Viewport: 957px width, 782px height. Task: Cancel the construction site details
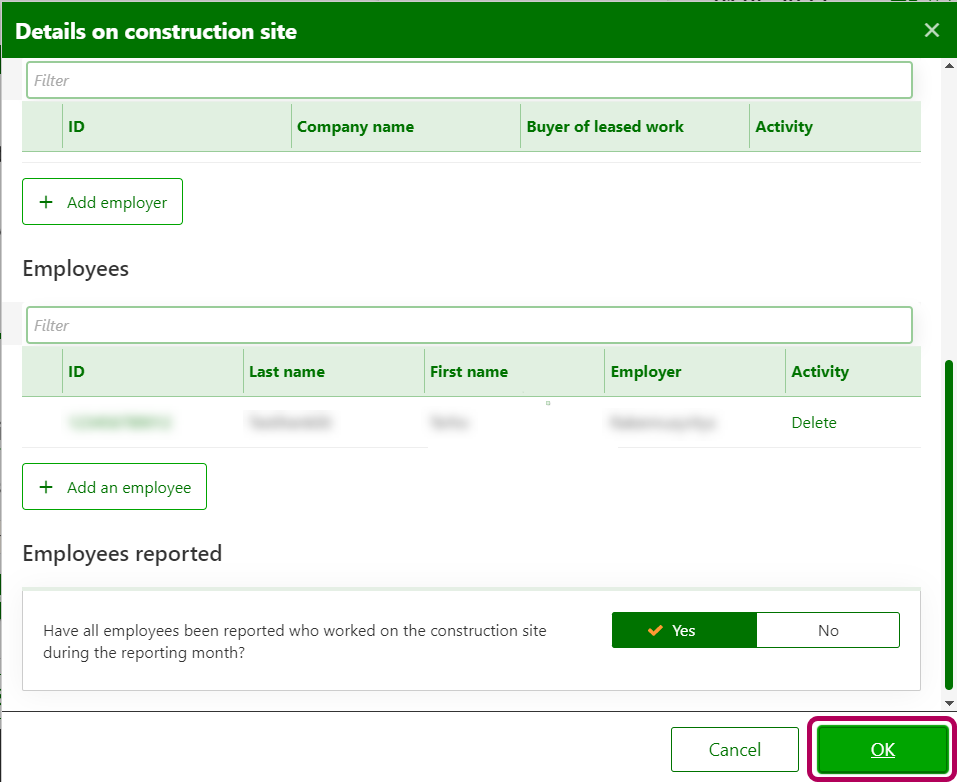734,749
